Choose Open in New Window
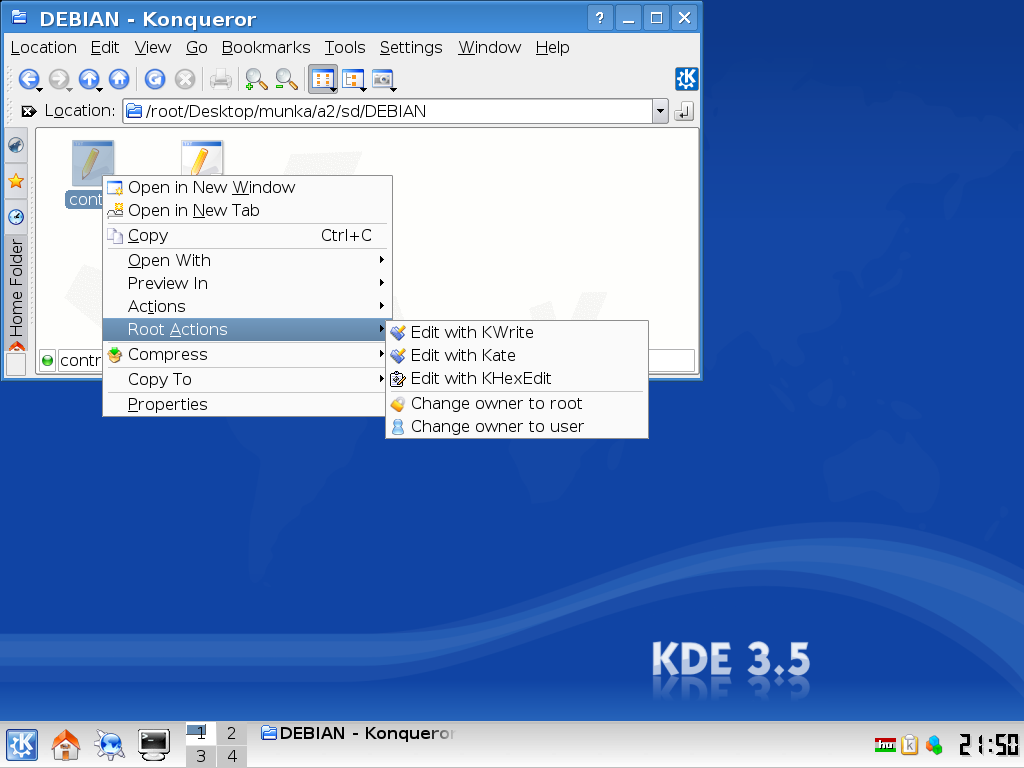The image size is (1024, 768). pyautogui.click(x=247, y=187)
